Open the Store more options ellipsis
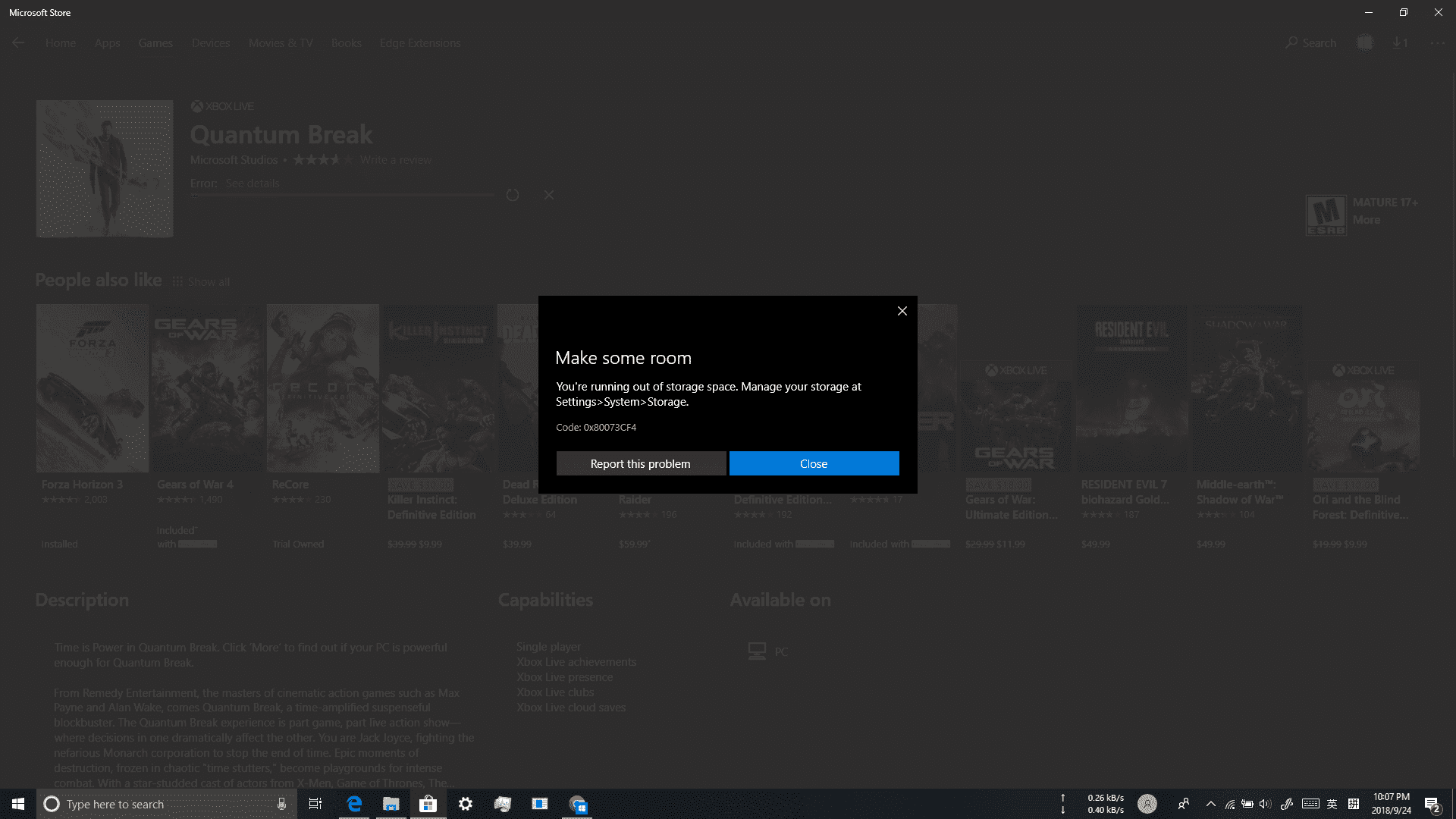 (1437, 43)
